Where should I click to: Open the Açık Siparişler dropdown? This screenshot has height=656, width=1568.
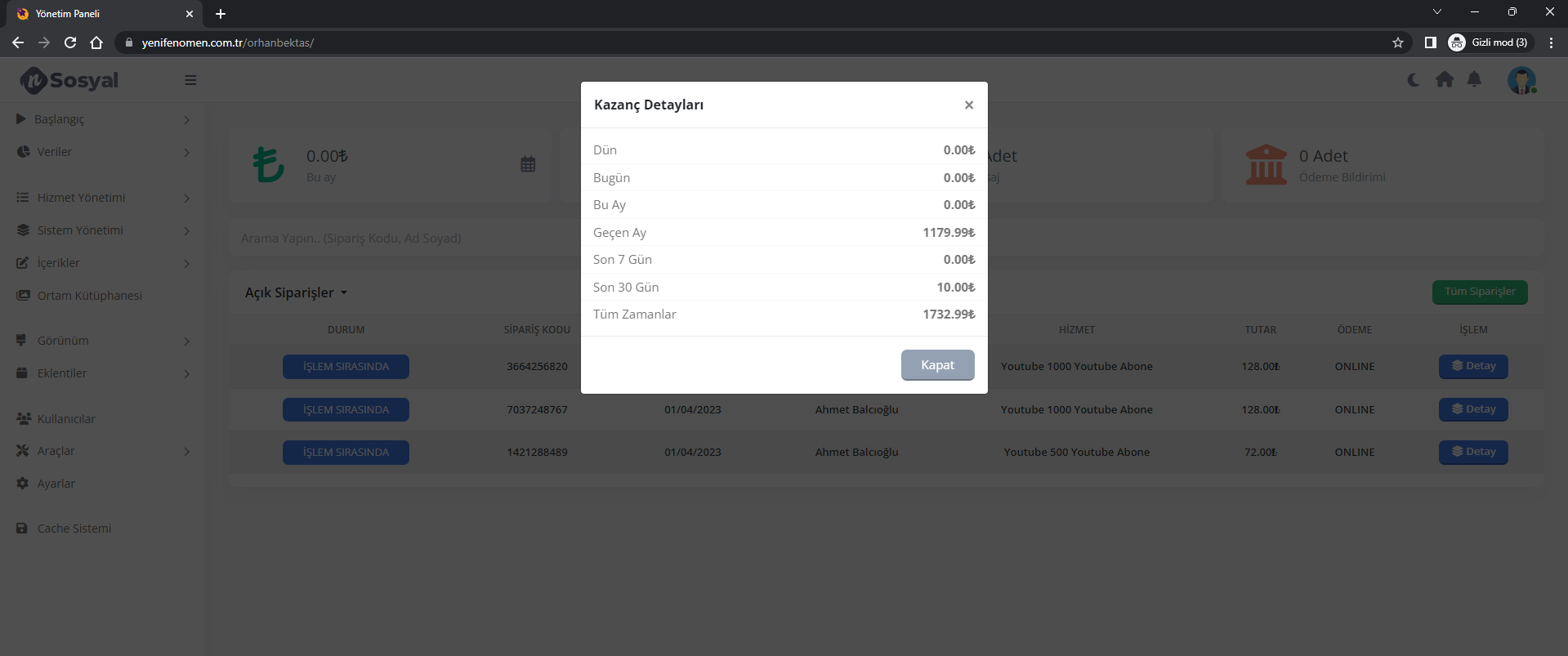296,292
